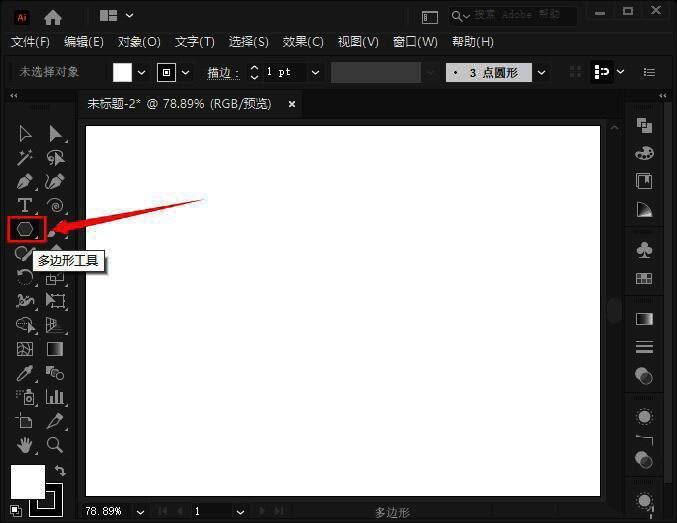Select the Blend tool

point(55,373)
